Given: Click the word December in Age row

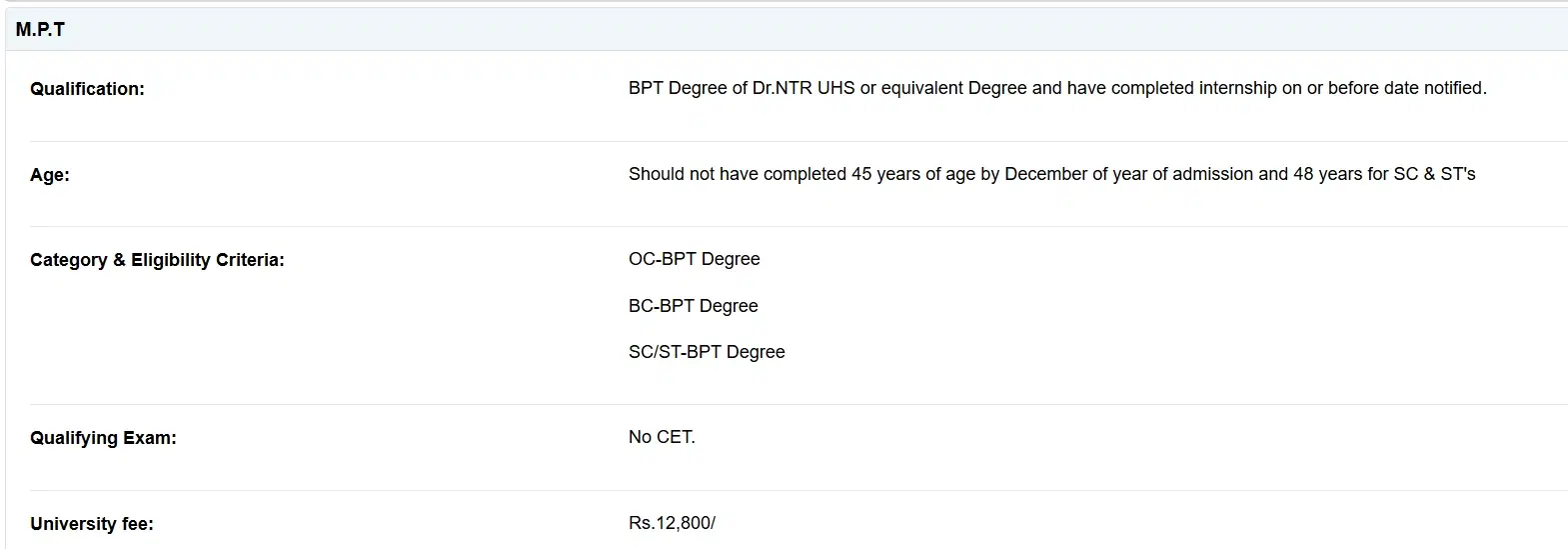Looking at the screenshot, I should point(1046,174).
